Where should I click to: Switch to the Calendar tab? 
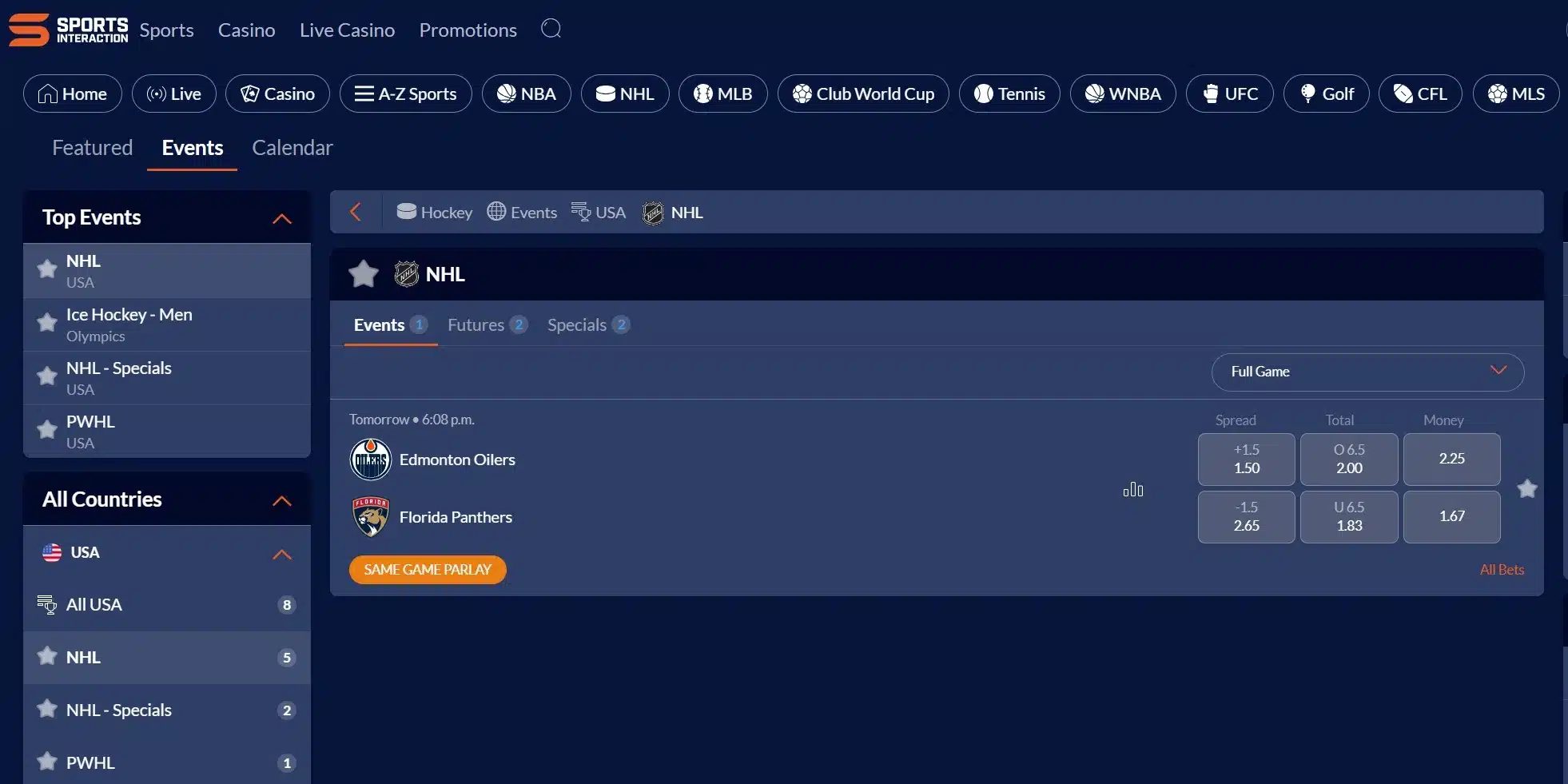(x=293, y=148)
